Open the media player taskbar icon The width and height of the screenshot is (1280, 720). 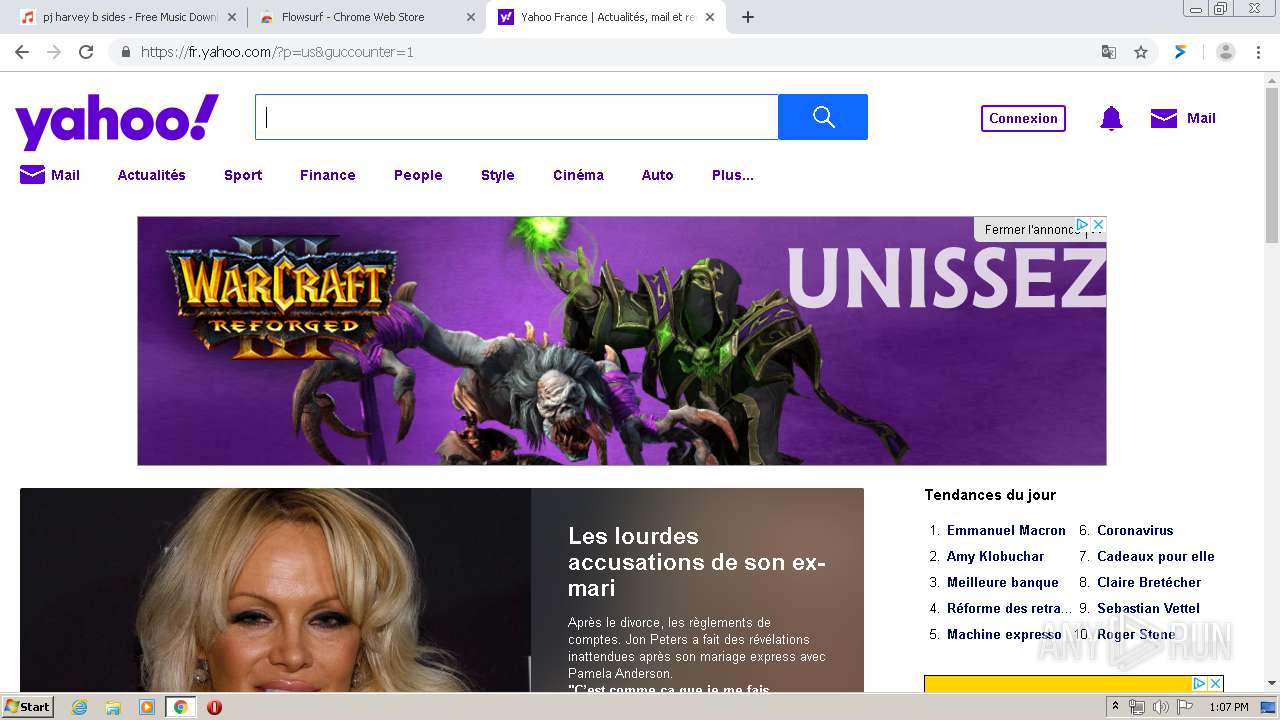(x=147, y=707)
